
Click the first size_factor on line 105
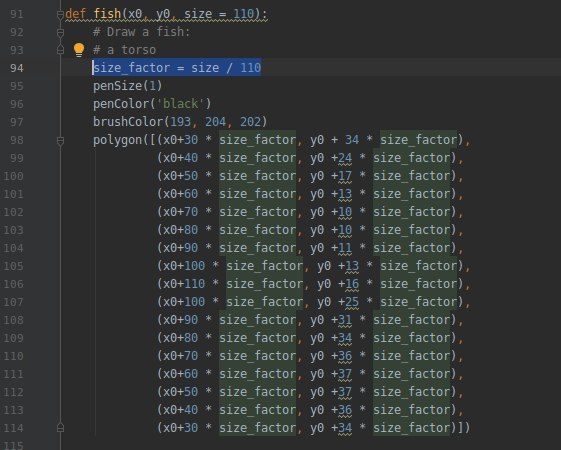pos(264,266)
